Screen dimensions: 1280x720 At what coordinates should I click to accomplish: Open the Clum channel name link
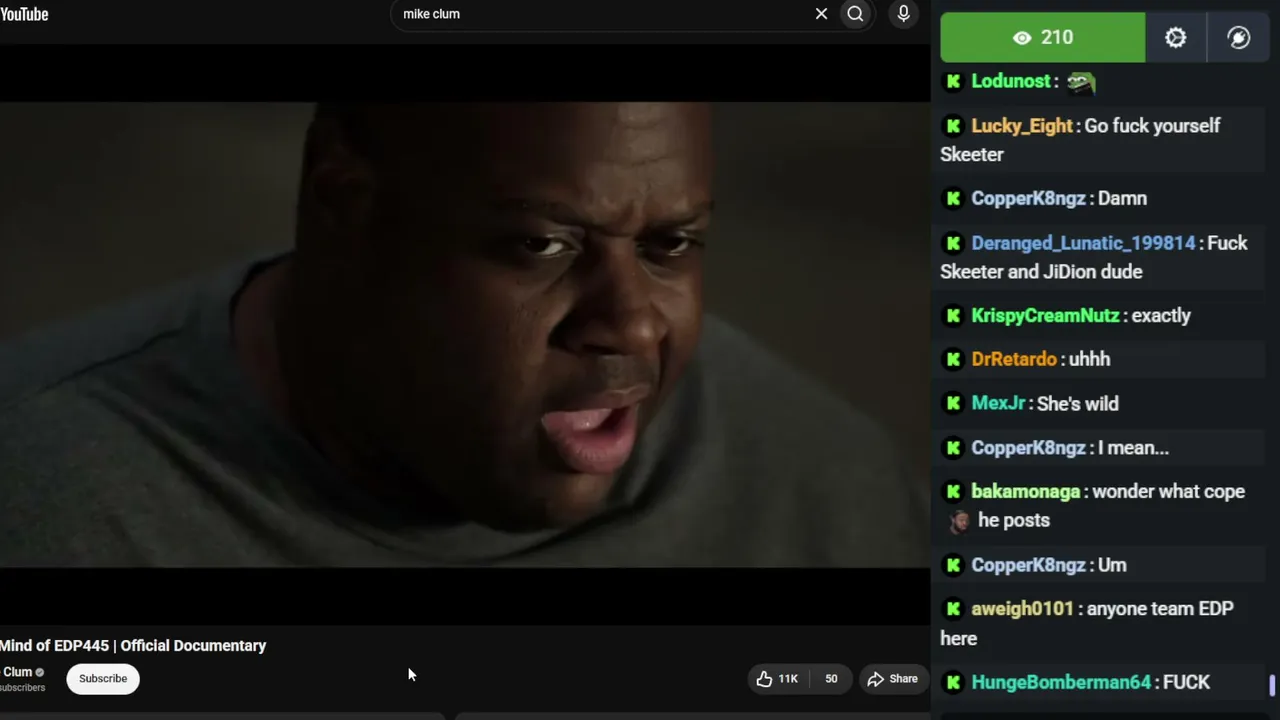(17, 672)
